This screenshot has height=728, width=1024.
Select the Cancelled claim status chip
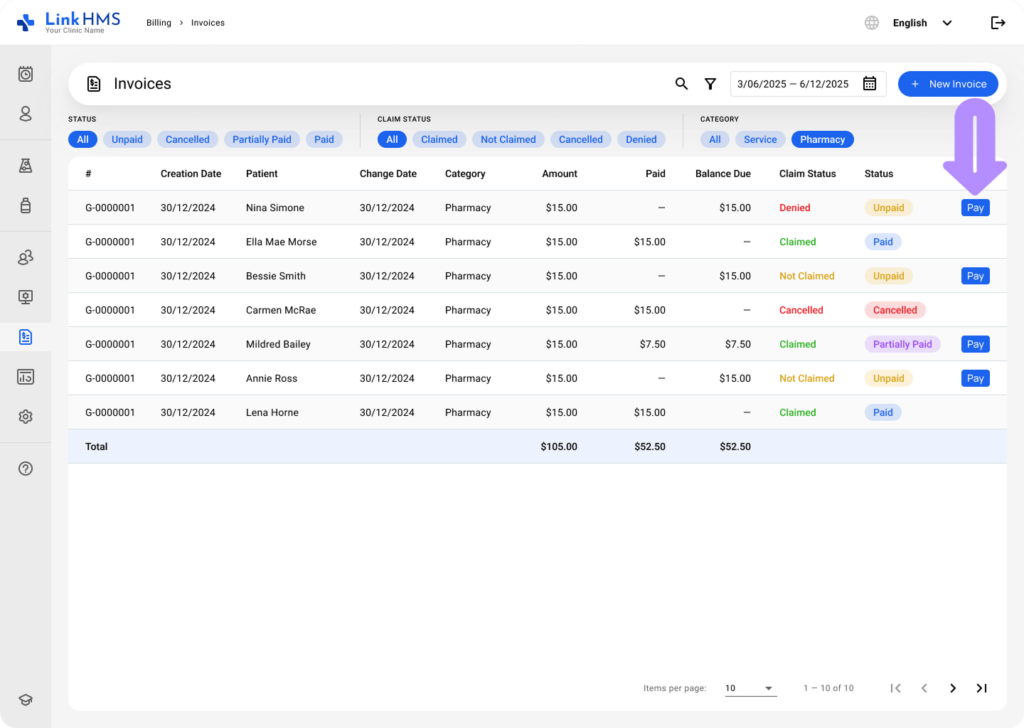pyautogui.click(x=581, y=139)
